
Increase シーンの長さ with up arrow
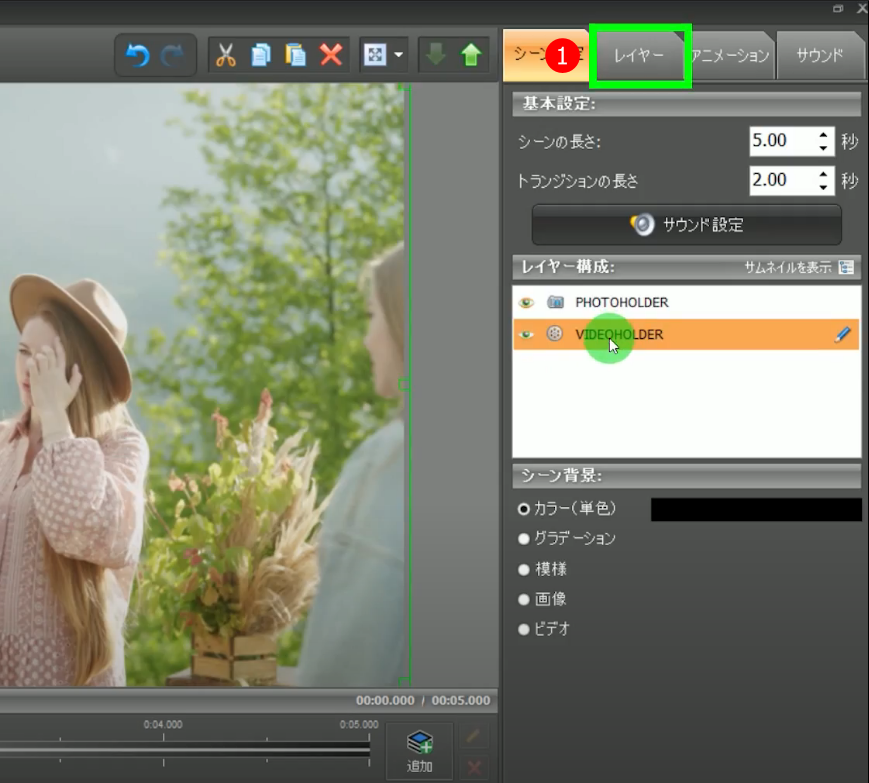tap(823, 134)
